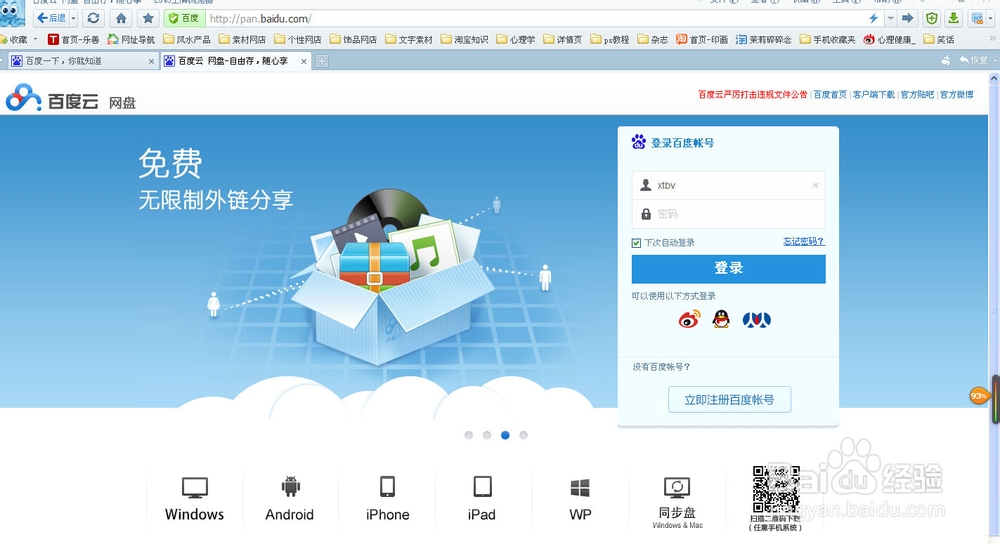Select the fourth carousel dot

524,435
